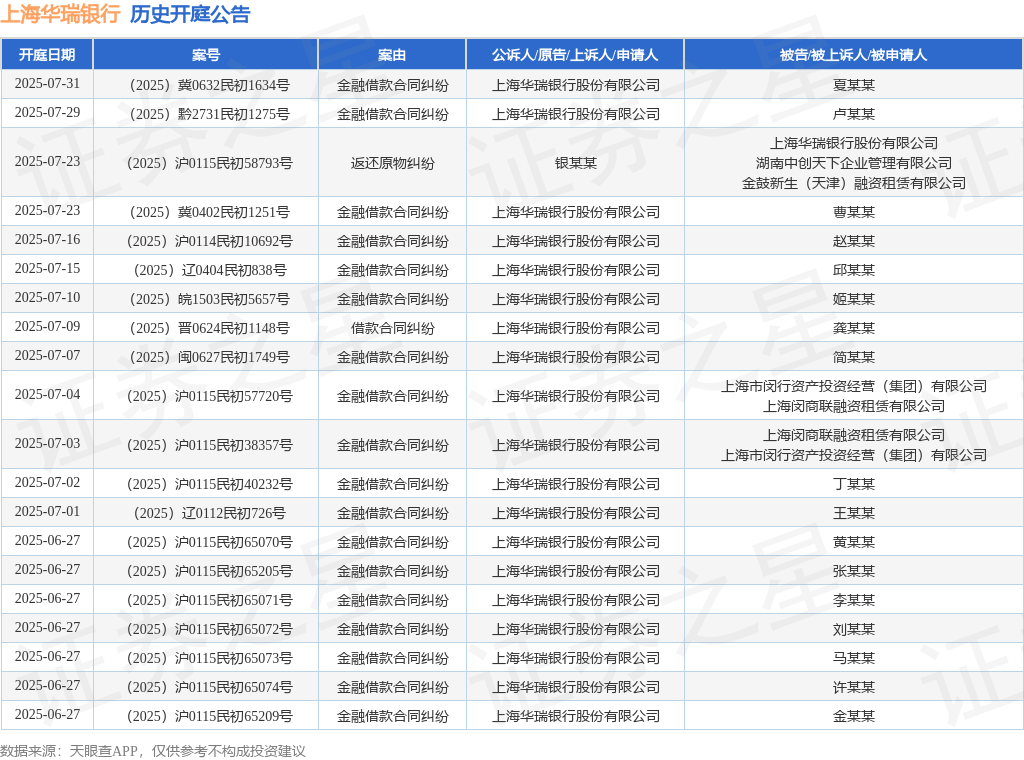
Task: Click the 数据来源 天眼查APP footer note
Action: coord(153,751)
